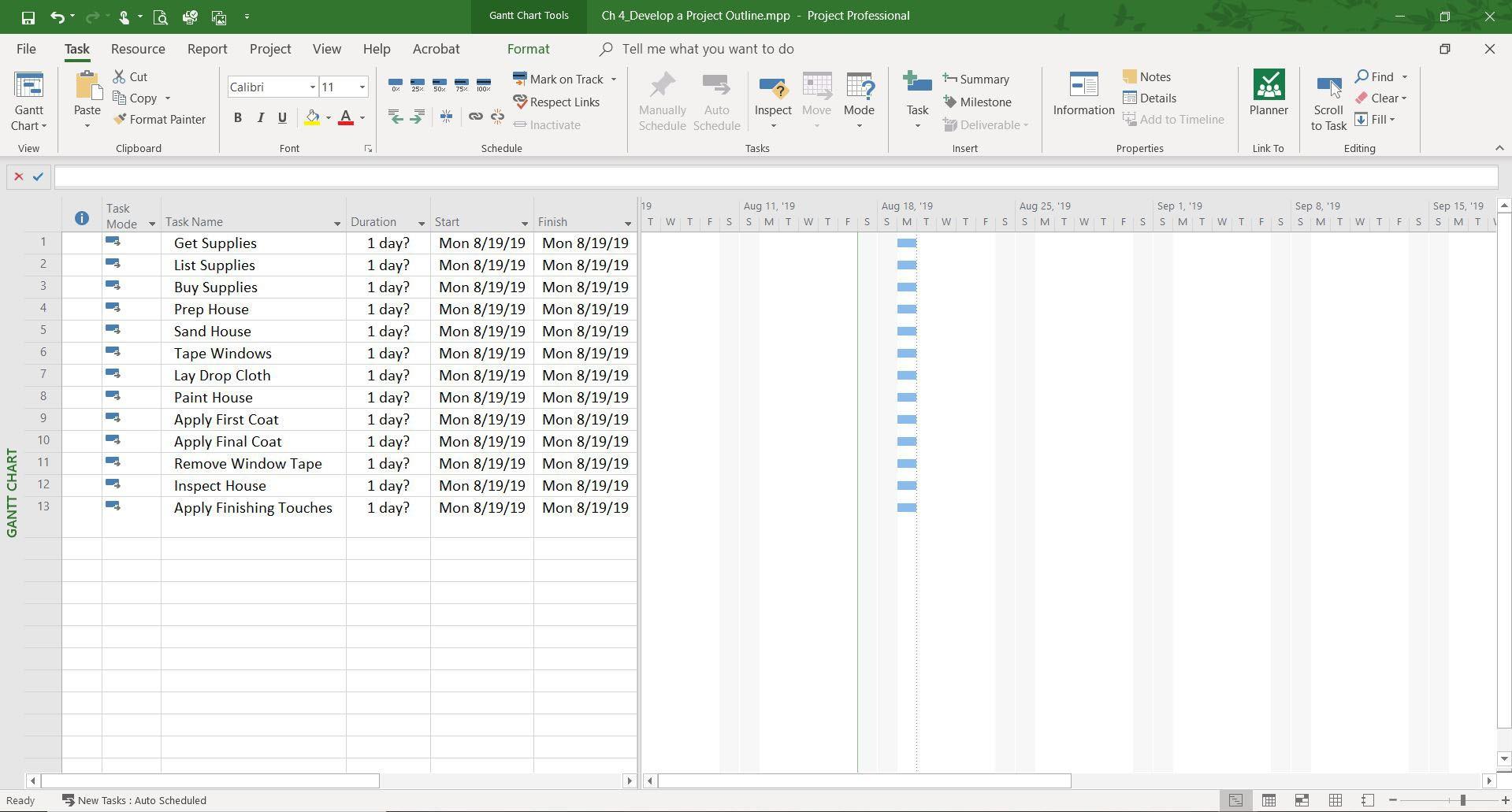Screen dimensions: 1512x812
Task: Click the Paste icon
Action: click(87, 87)
